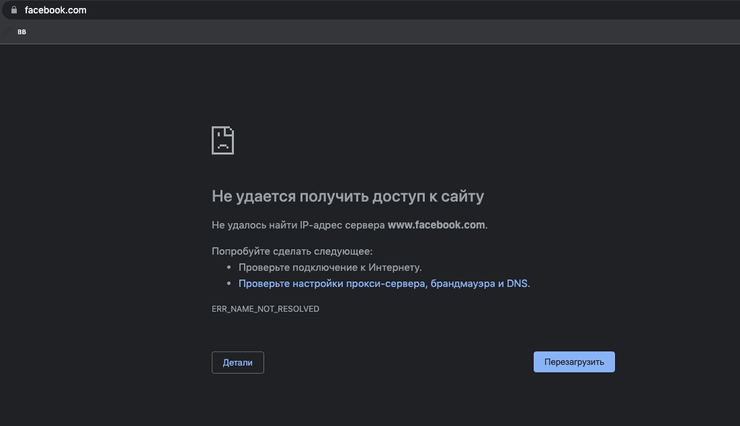Viewport: 740px width, 426px height.
Task: Click the Перезагрузить reload button
Action: click(x=574, y=362)
